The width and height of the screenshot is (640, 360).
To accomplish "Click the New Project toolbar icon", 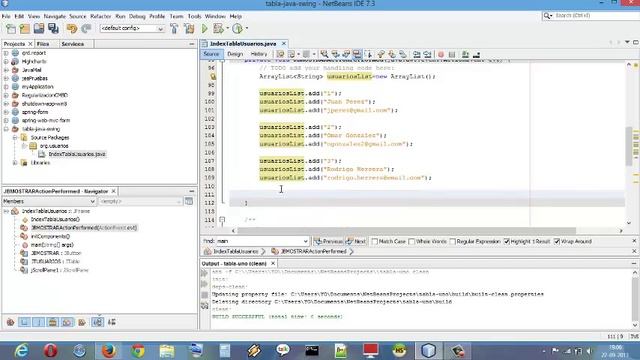I will pos(24,29).
